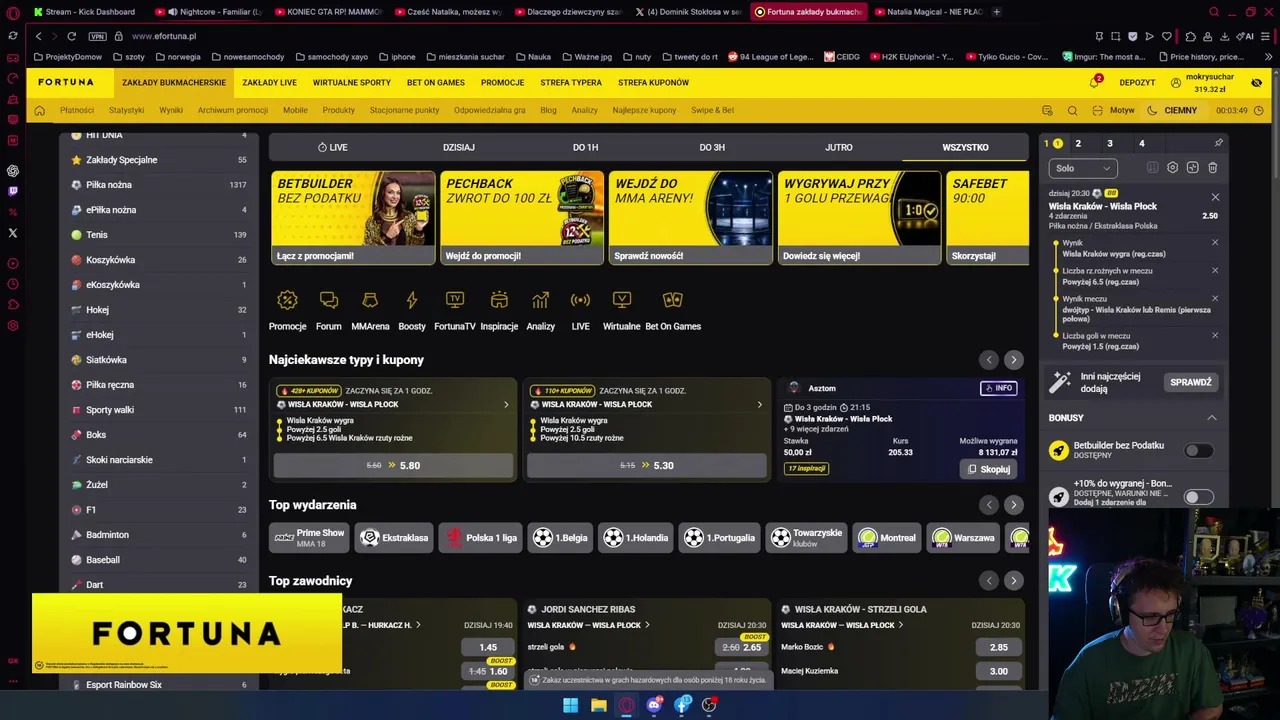Image resolution: width=1280 pixels, height=720 pixels.
Task: Open the BETBUILDER bez podatku promo banner
Action: [353, 218]
